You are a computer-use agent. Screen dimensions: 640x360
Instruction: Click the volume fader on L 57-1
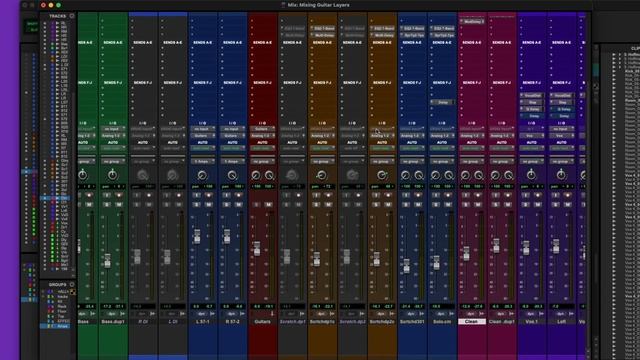coord(197,236)
